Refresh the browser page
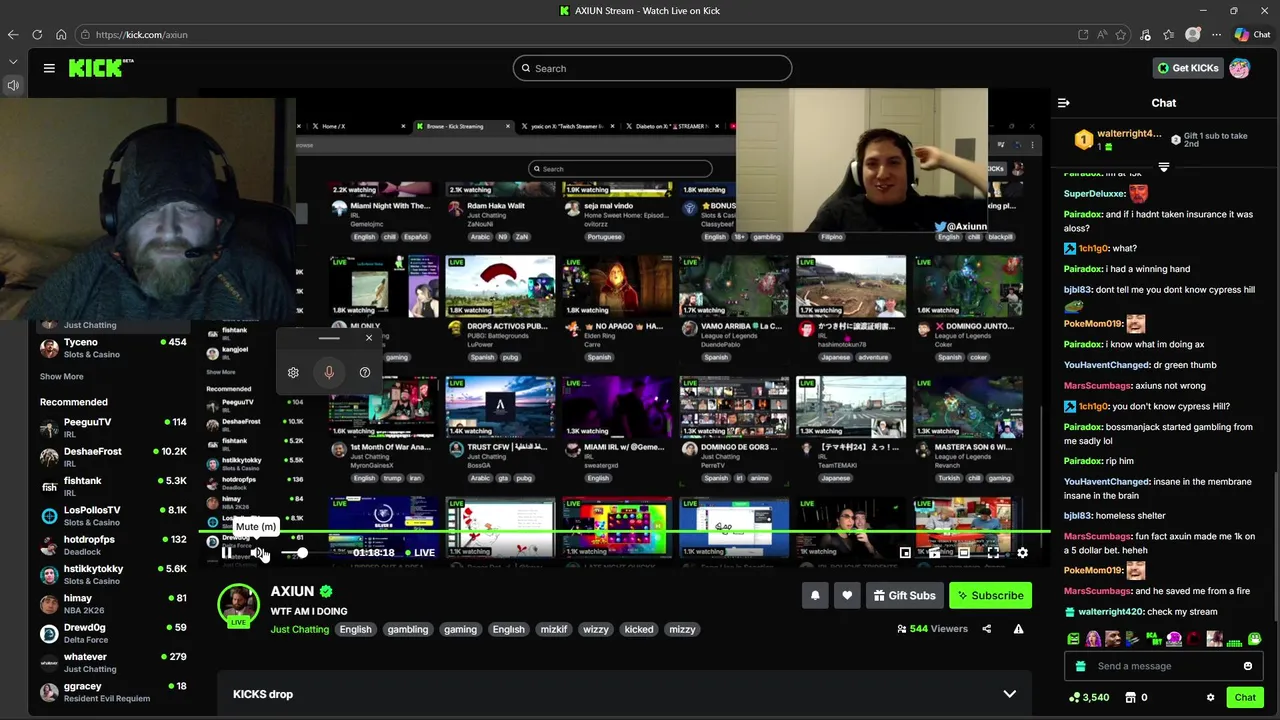The height and width of the screenshot is (720, 1280). (x=37, y=34)
